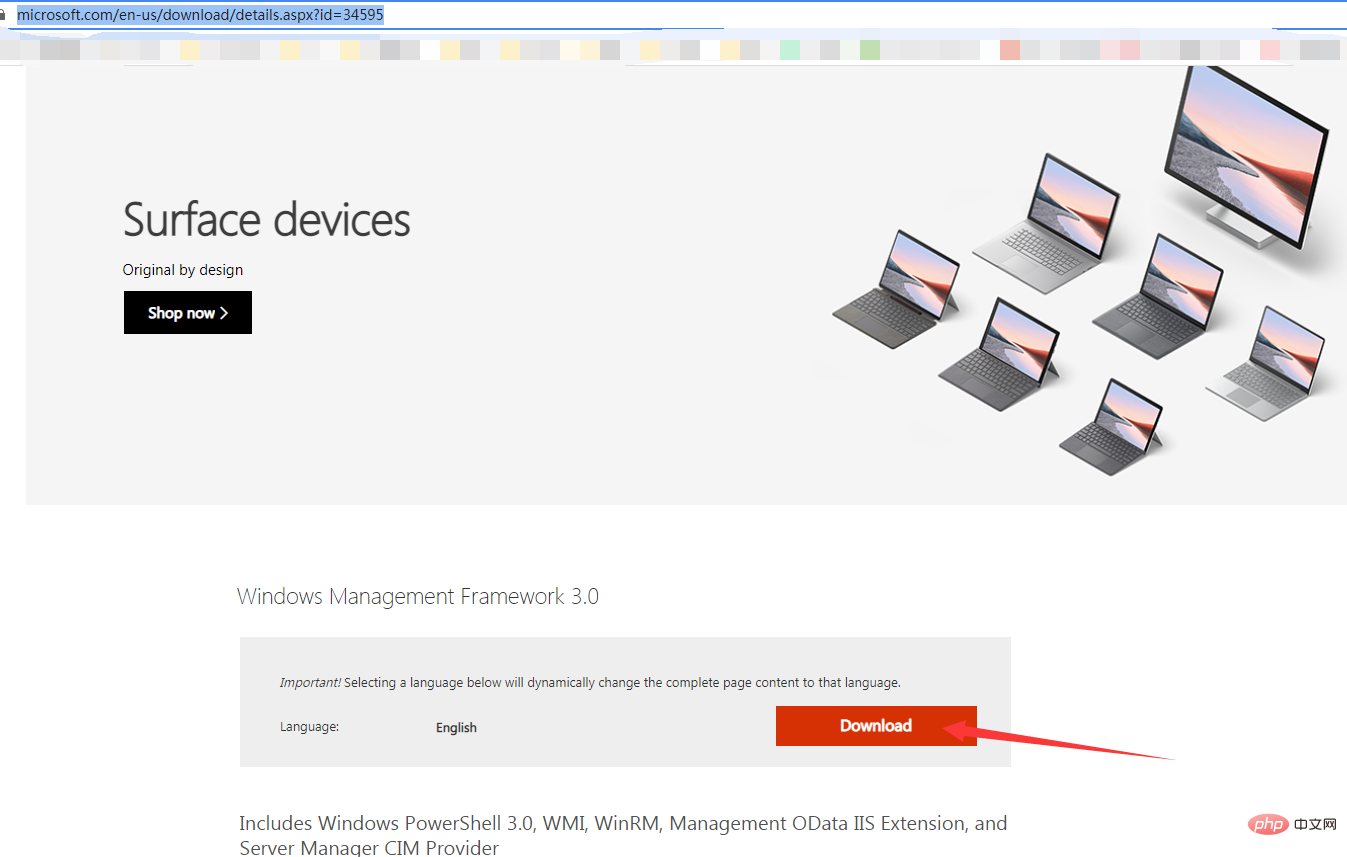This screenshot has width=1347, height=857.
Task: Select the browser address bar URL
Action: 200,15
